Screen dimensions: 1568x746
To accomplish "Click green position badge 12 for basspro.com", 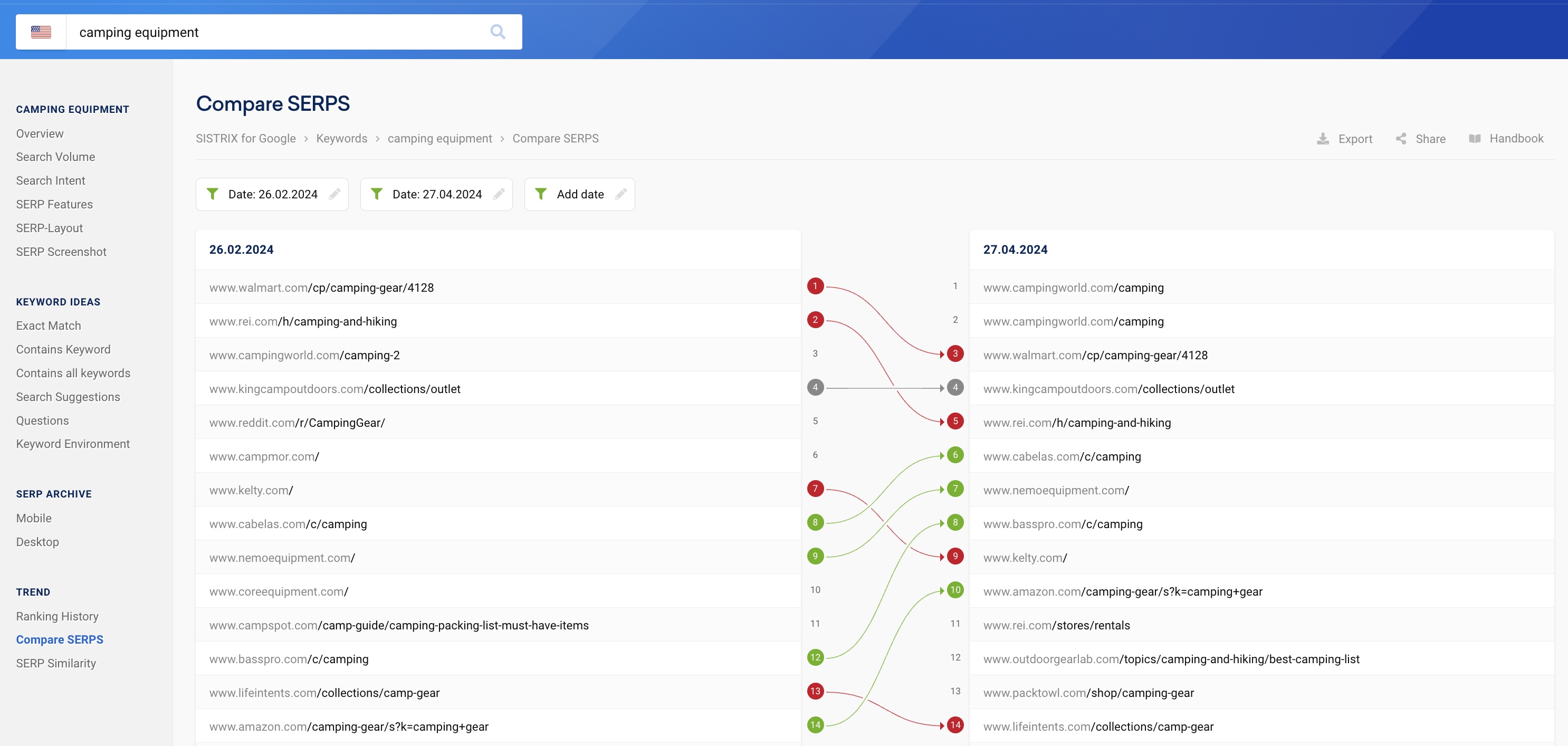I will [816, 658].
